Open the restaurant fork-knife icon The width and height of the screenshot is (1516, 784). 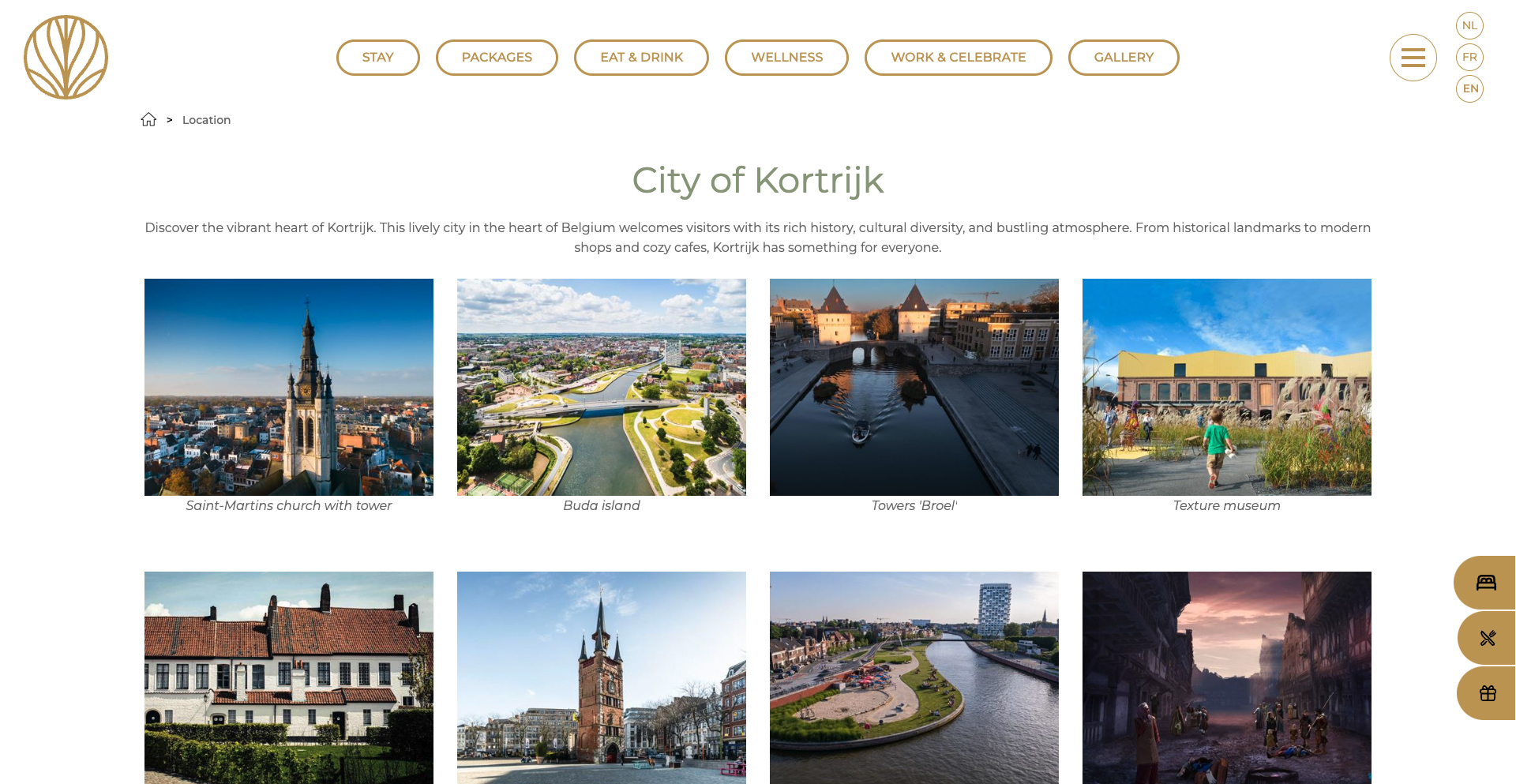pos(1488,638)
